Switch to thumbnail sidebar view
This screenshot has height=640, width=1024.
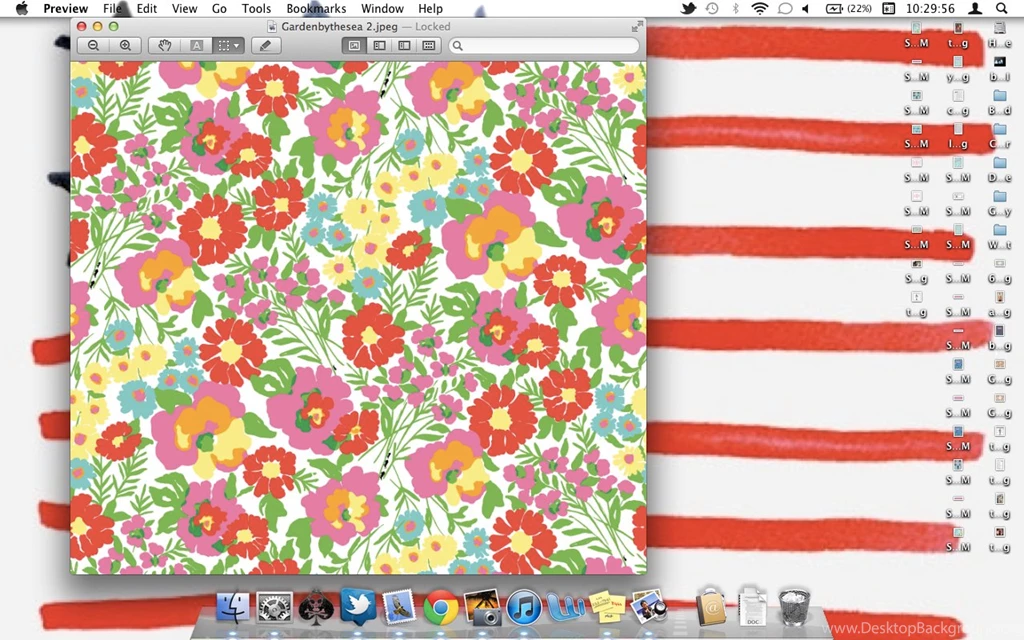381,45
